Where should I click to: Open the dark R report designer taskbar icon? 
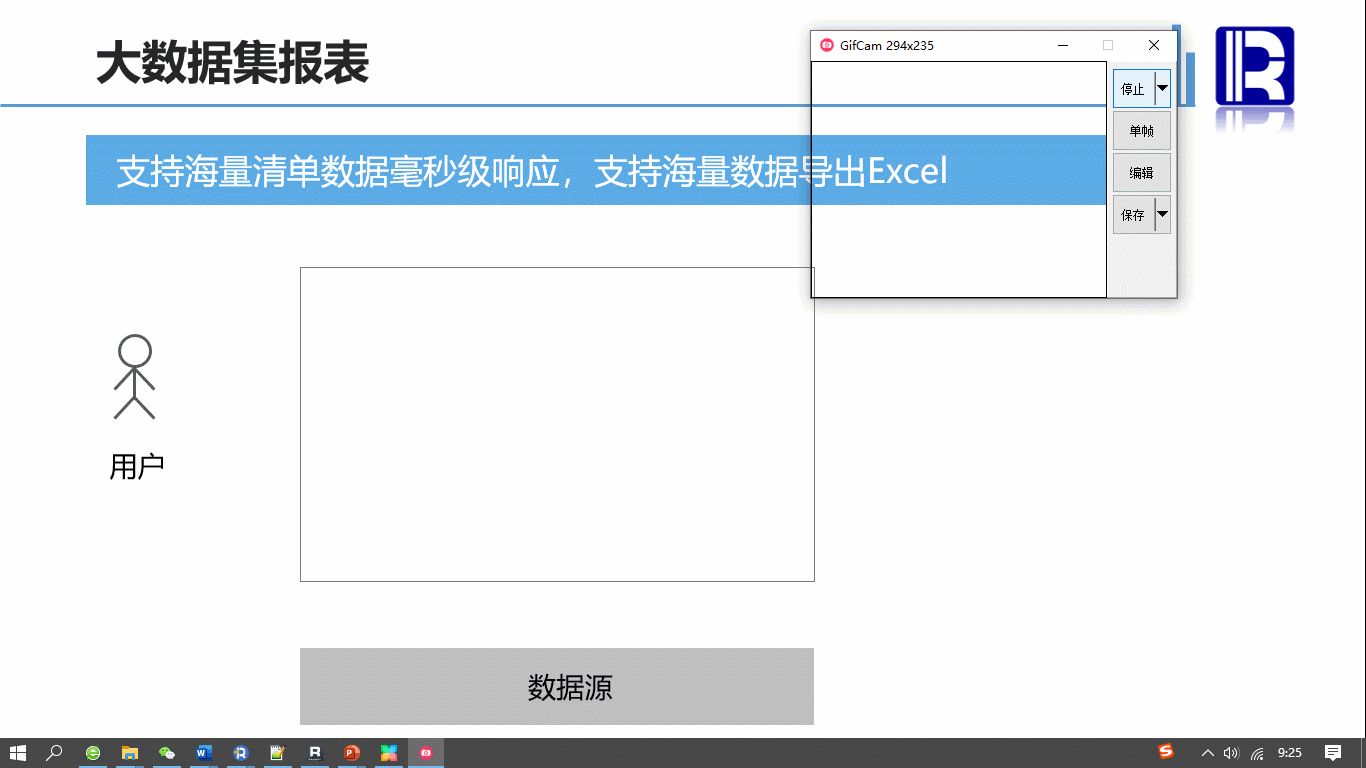(x=315, y=753)
